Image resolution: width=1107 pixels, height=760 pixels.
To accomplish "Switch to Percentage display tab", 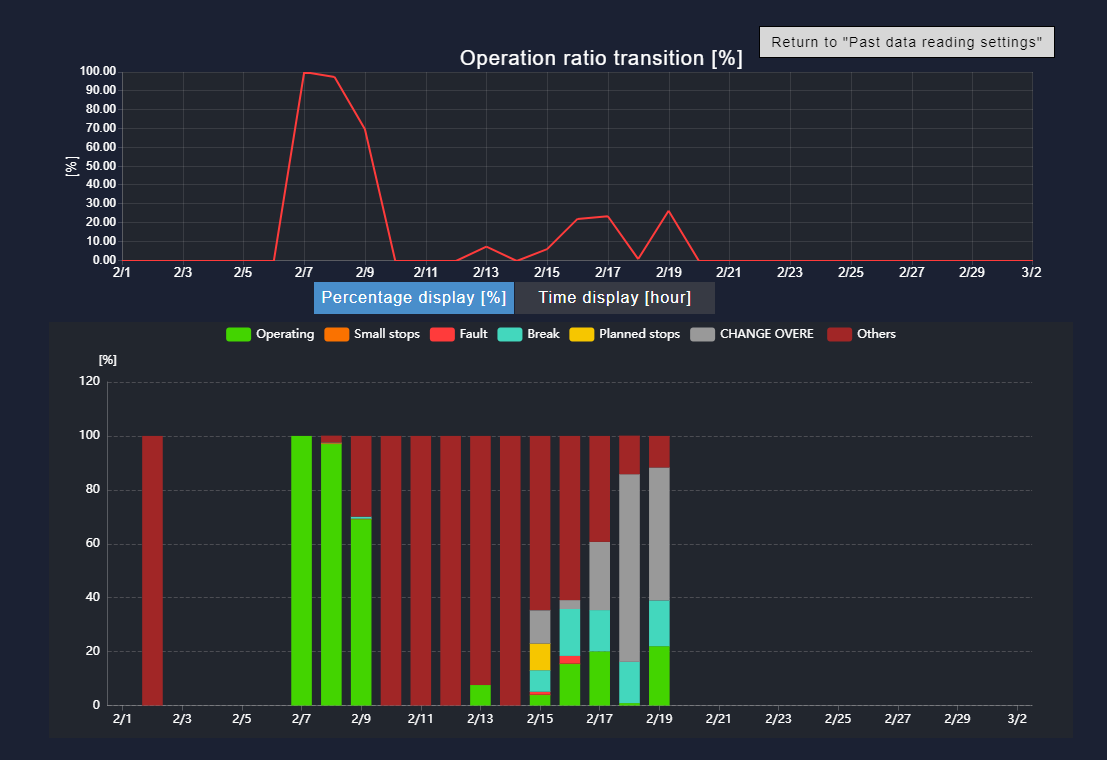I will [413, 298].
